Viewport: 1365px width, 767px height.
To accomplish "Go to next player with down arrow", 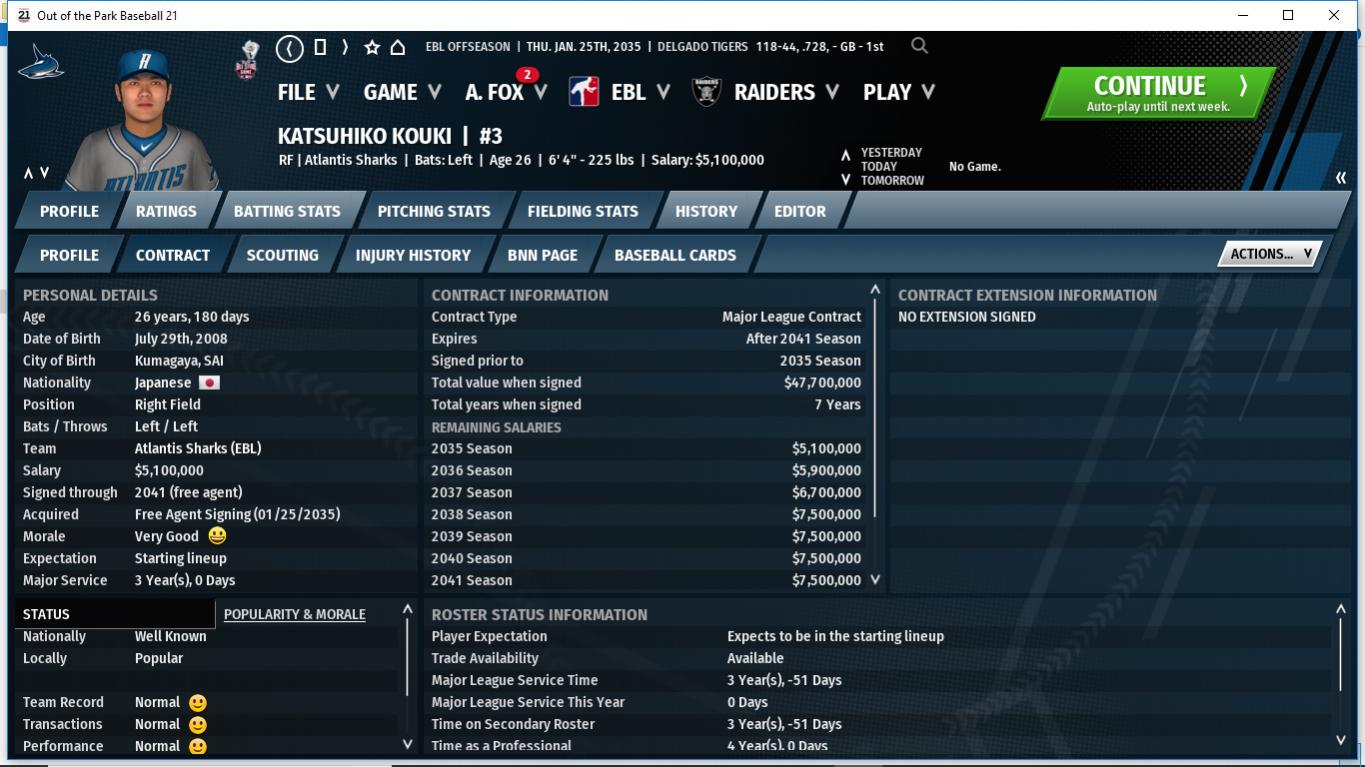I will 44,173.
